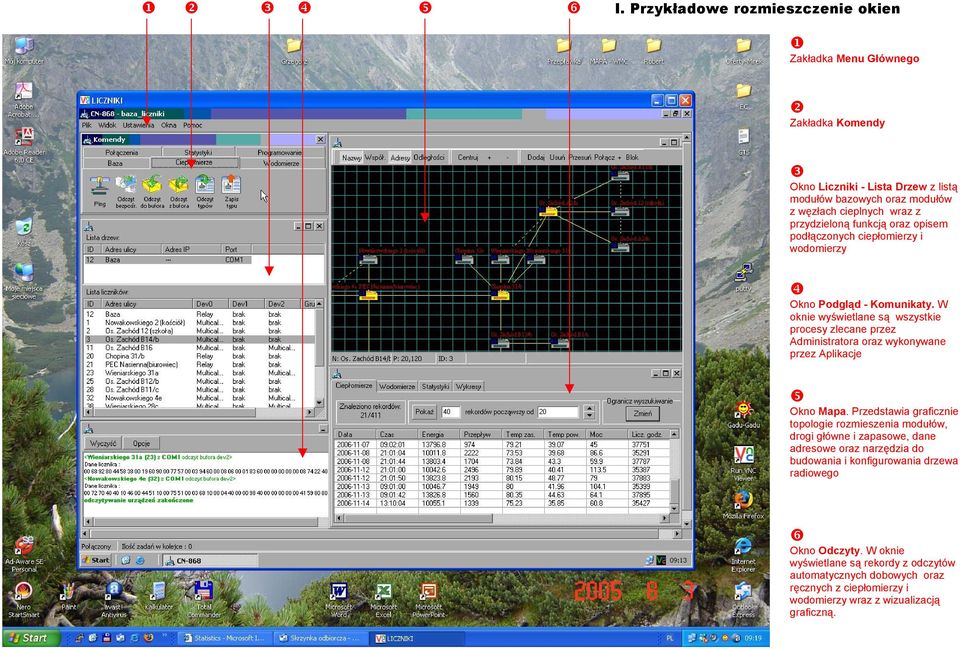Switch to Skrzynka odbiorcza taskbar item
Image resolution: width=960 pixels, height=649 pixels.
[x=320, y=638]
